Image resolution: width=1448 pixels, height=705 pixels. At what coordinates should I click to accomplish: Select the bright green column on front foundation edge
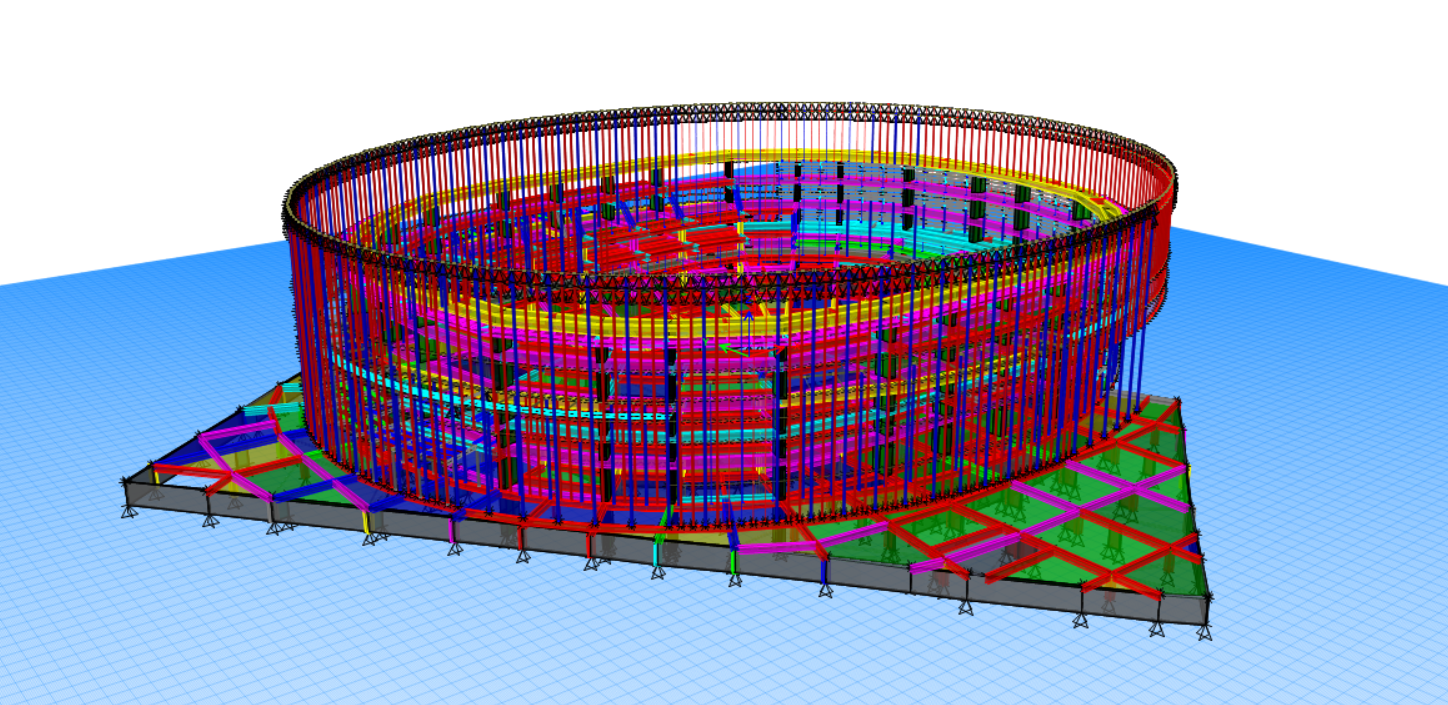(x=733, y=565)
